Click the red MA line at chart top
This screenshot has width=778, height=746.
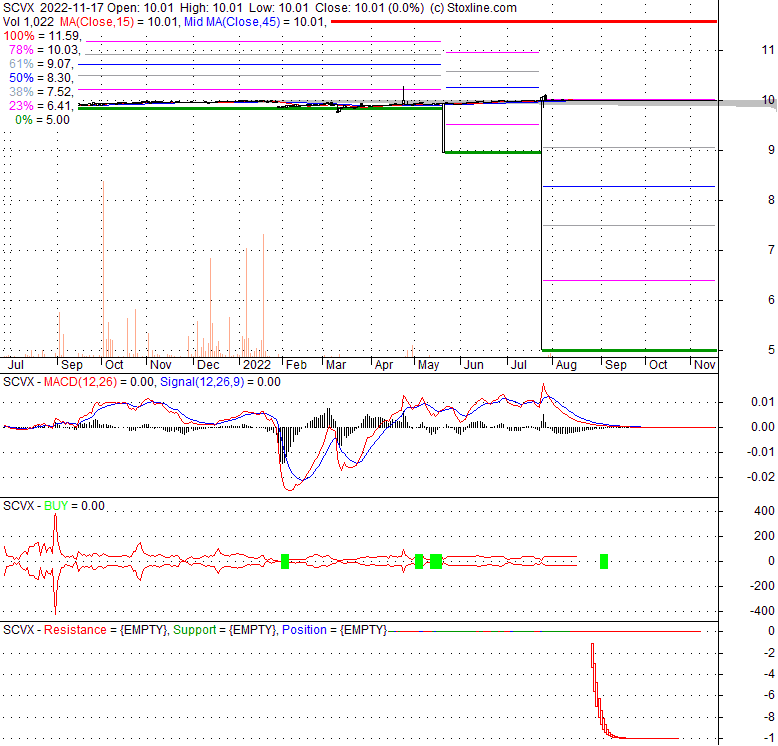point(524,21)
